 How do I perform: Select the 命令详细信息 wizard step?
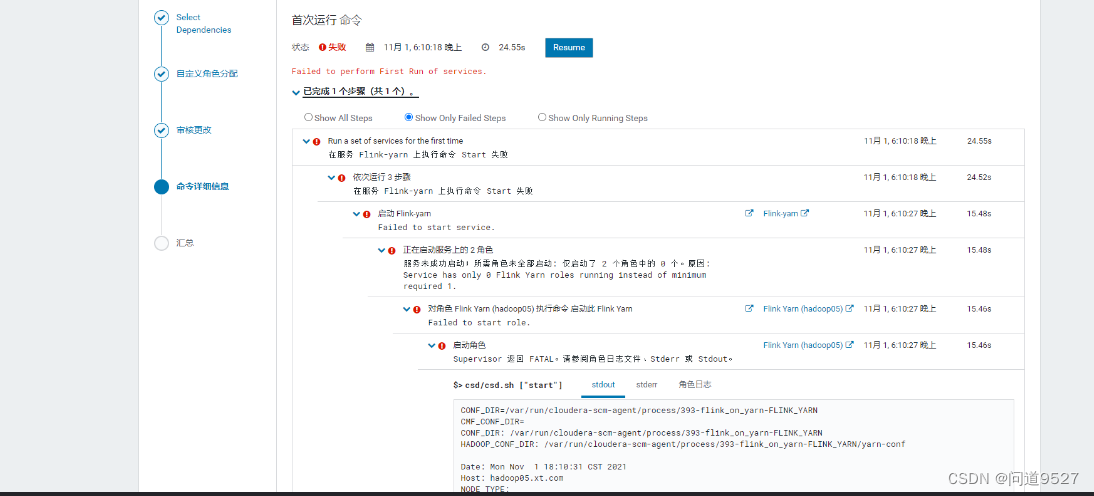pyautogui.click(x=203, y=186)
